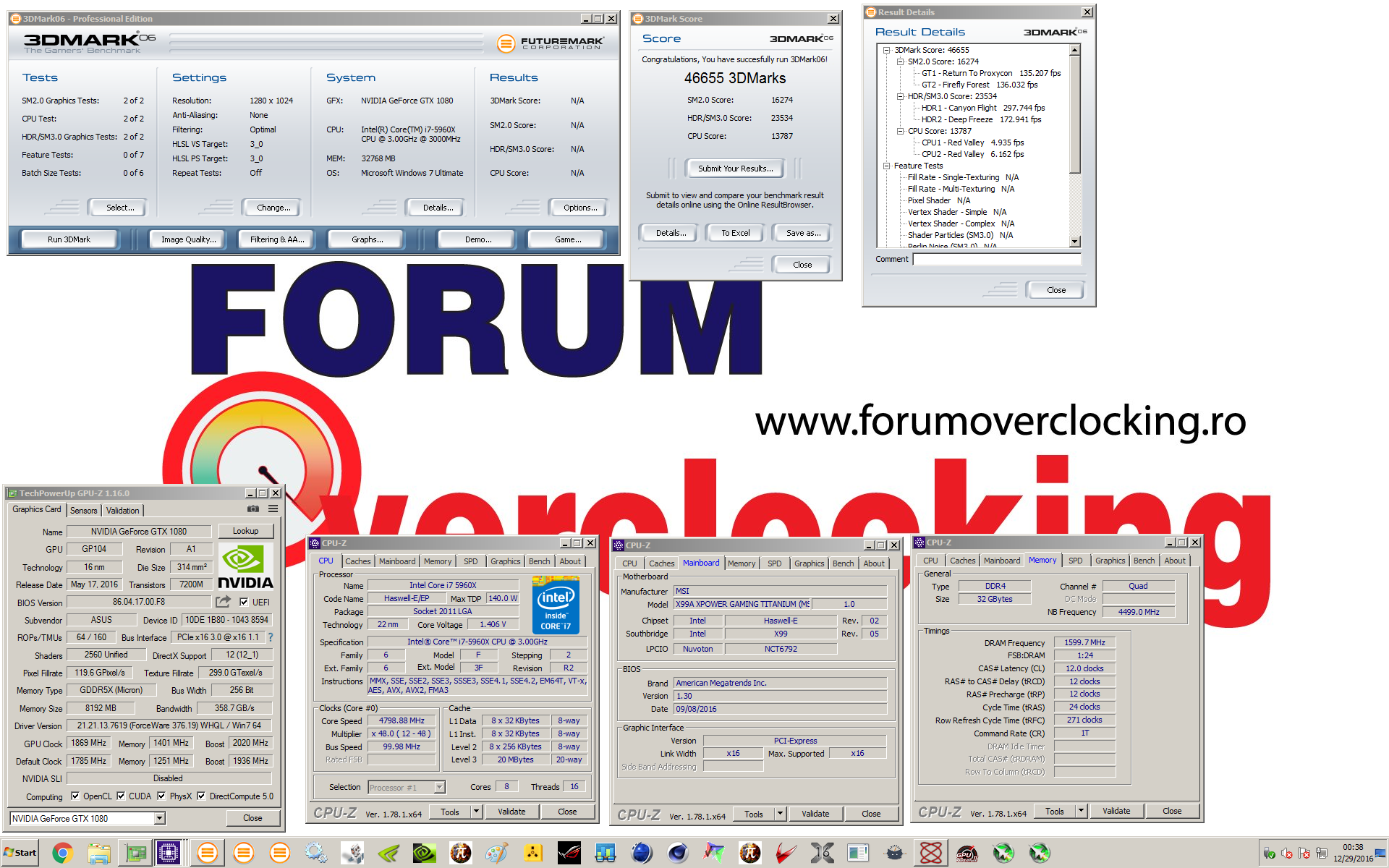Click the gears icon in the taskbar

point(315,854)
